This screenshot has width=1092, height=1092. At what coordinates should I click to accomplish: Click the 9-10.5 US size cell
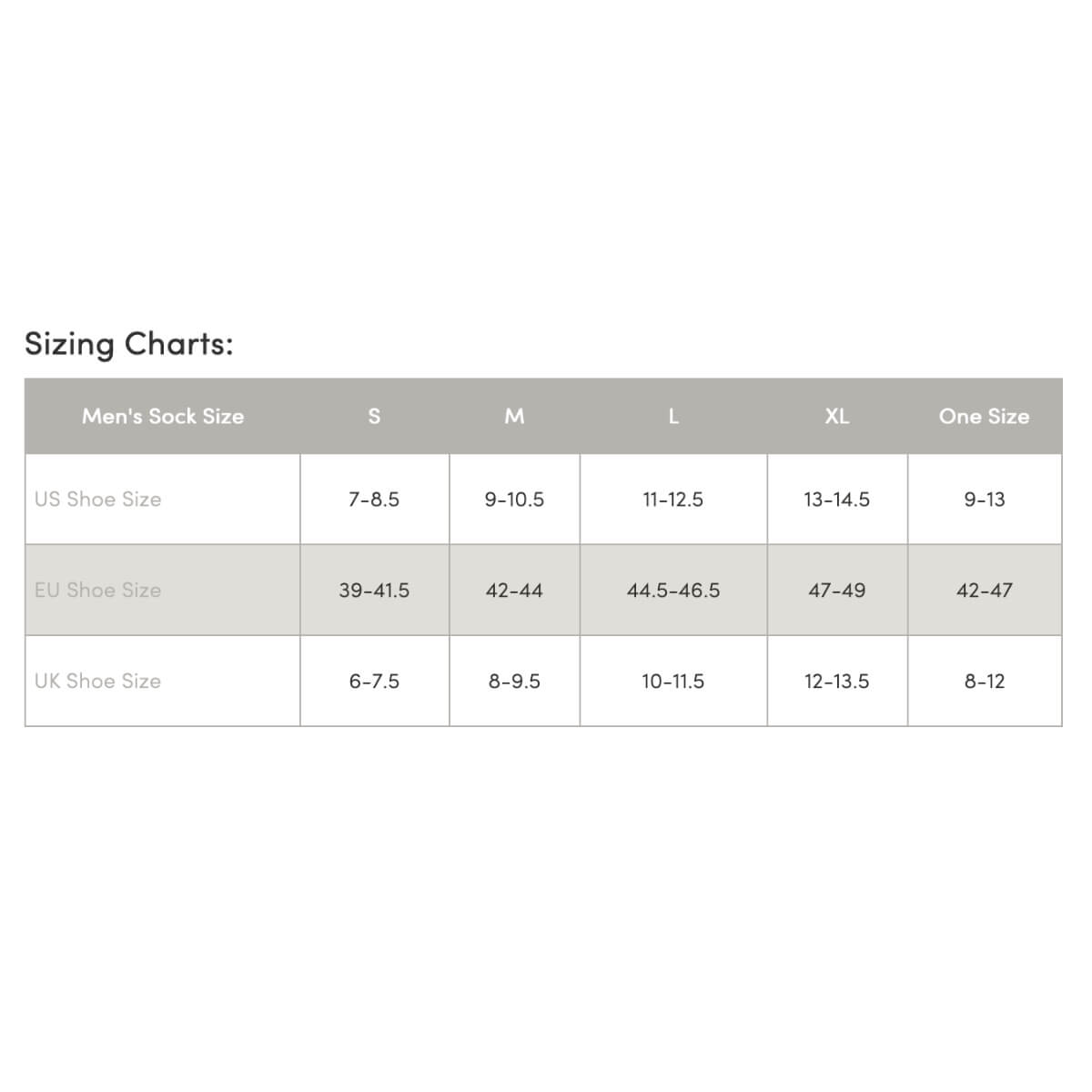(514, 499)
